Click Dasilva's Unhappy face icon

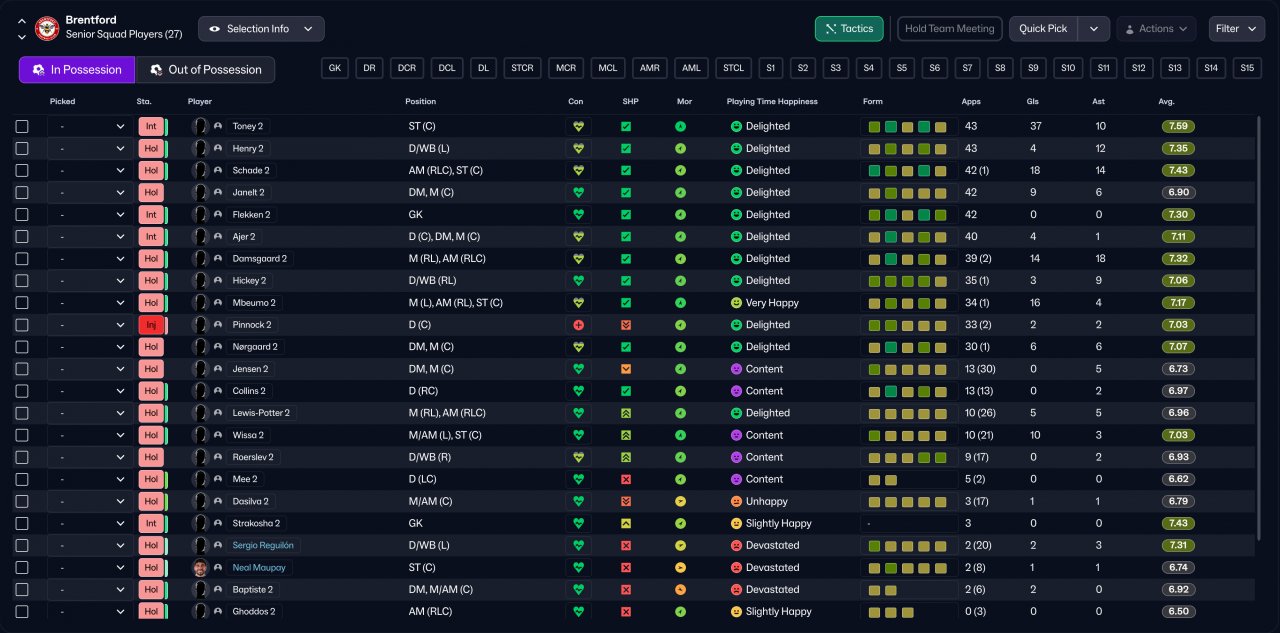click(736, 502)
